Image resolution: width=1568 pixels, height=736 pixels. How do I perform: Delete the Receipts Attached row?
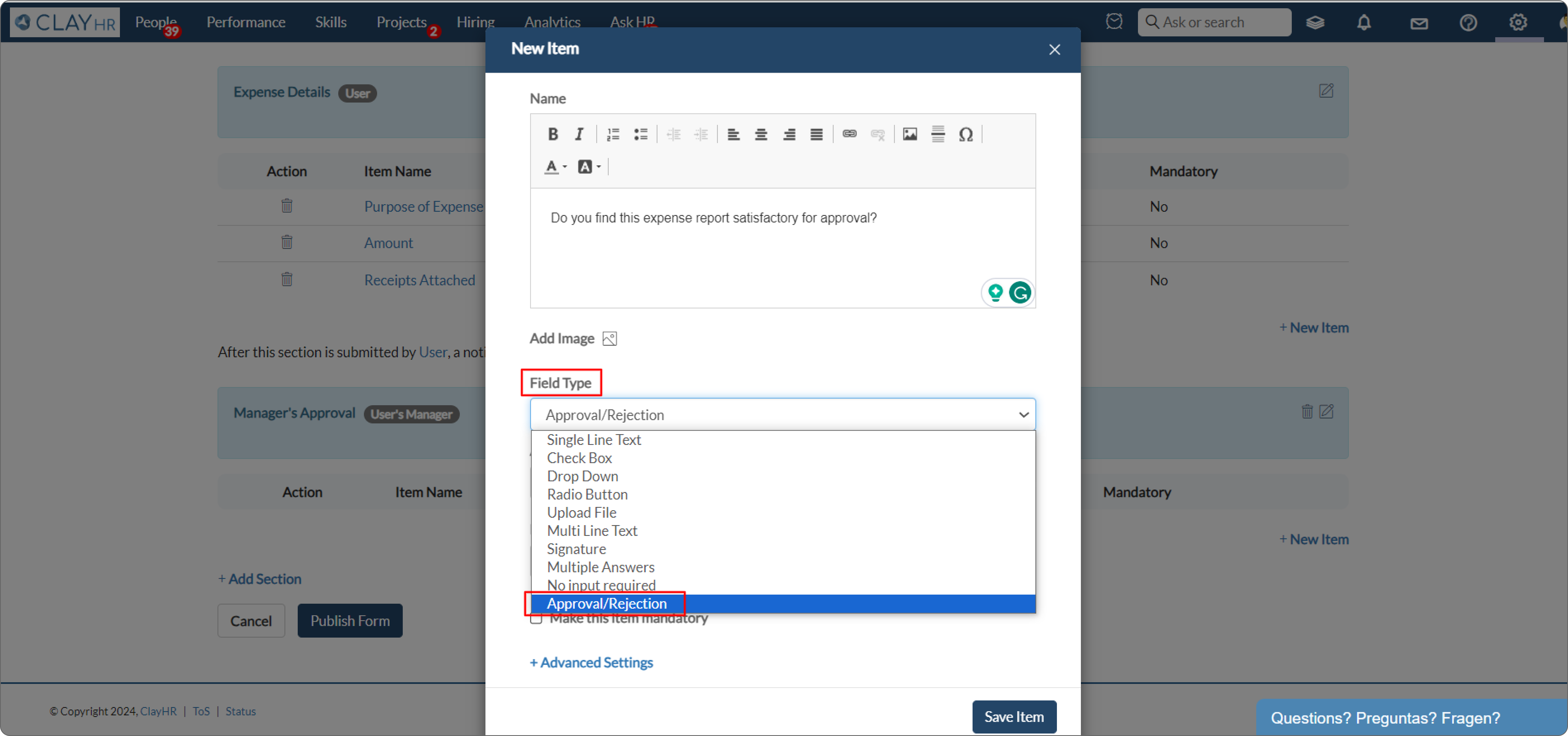tap(287, 280)
